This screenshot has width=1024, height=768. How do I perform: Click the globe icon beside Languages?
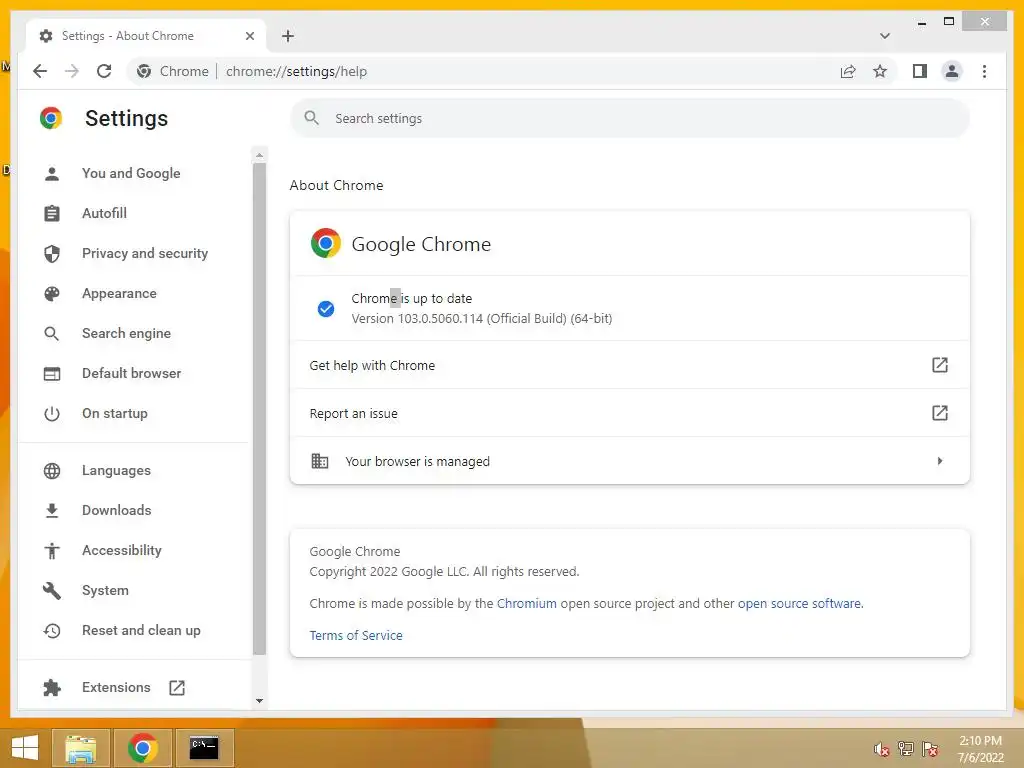click(x=52, y=471)
